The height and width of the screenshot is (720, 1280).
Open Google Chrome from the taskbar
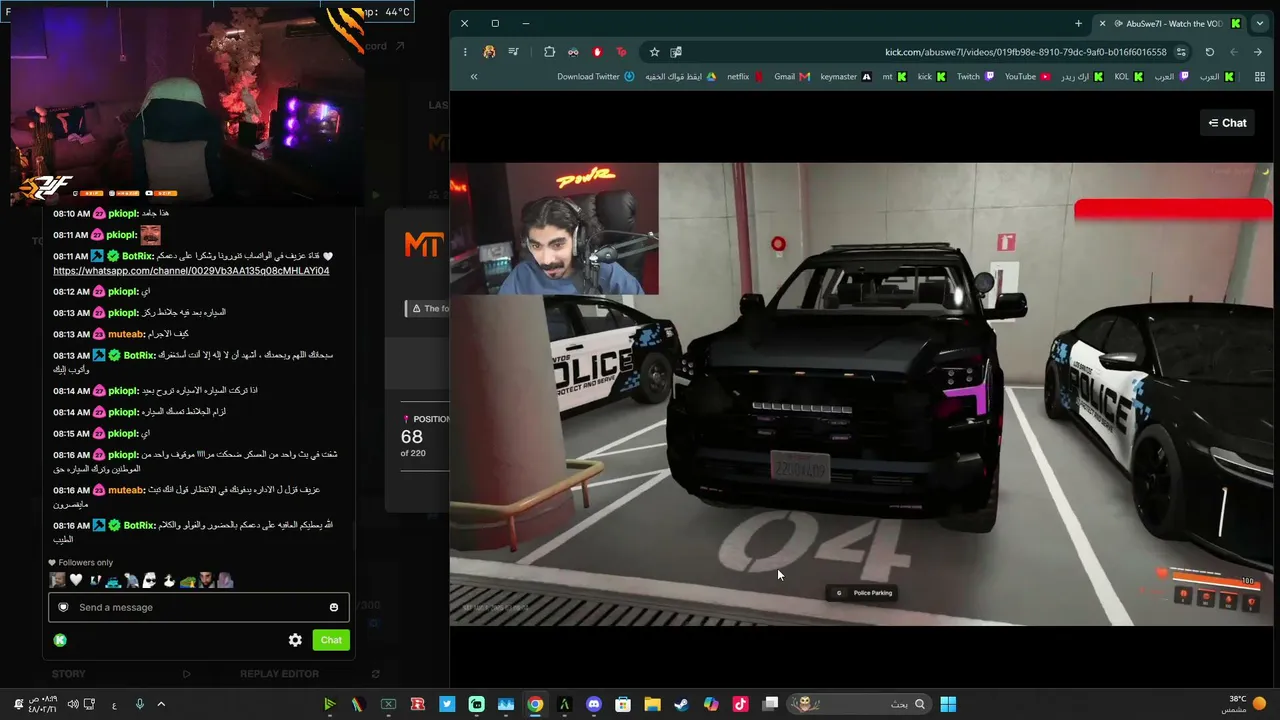click(x=535, y=704)
